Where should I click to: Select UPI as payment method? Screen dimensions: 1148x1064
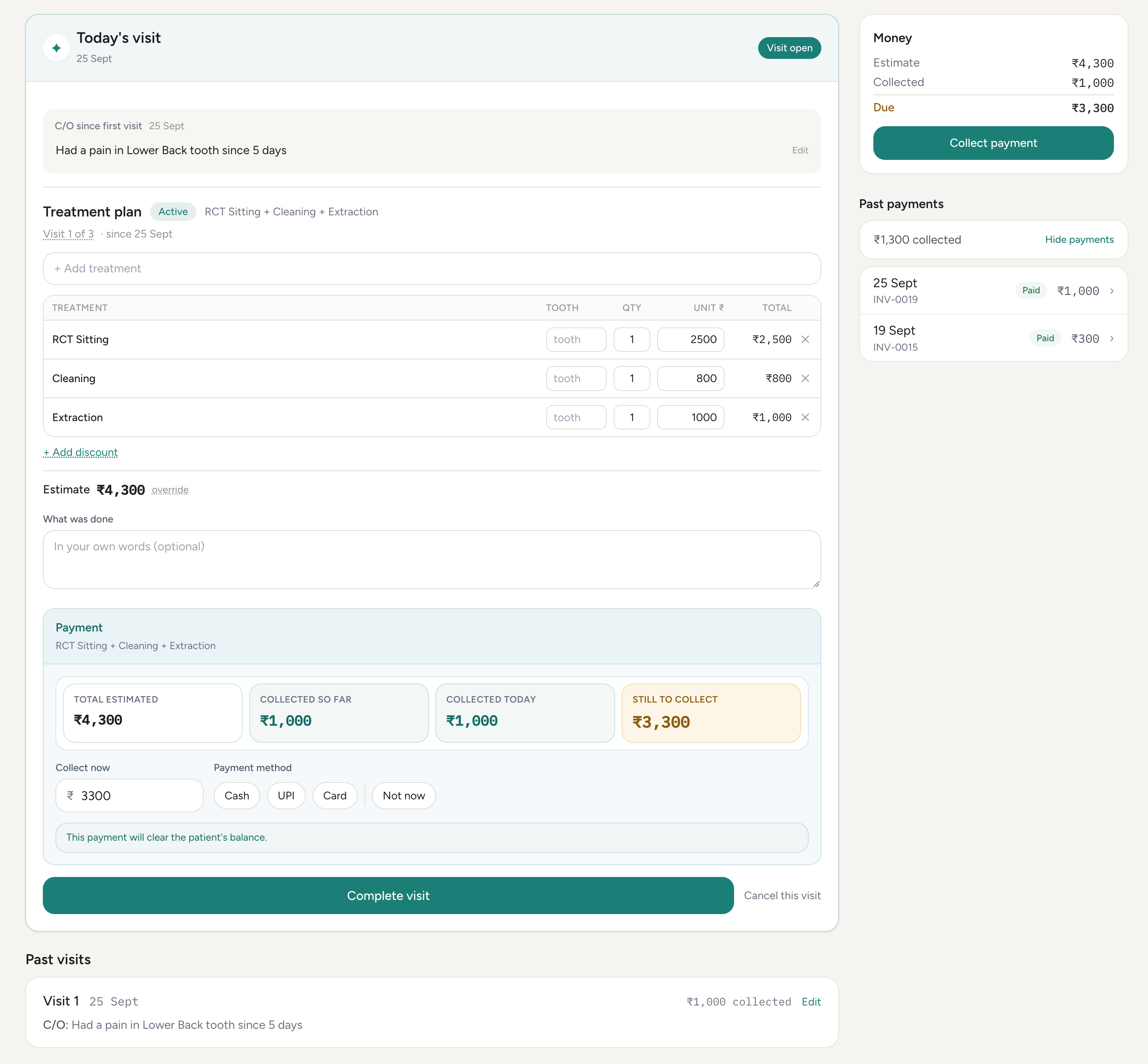pos(286,796)
